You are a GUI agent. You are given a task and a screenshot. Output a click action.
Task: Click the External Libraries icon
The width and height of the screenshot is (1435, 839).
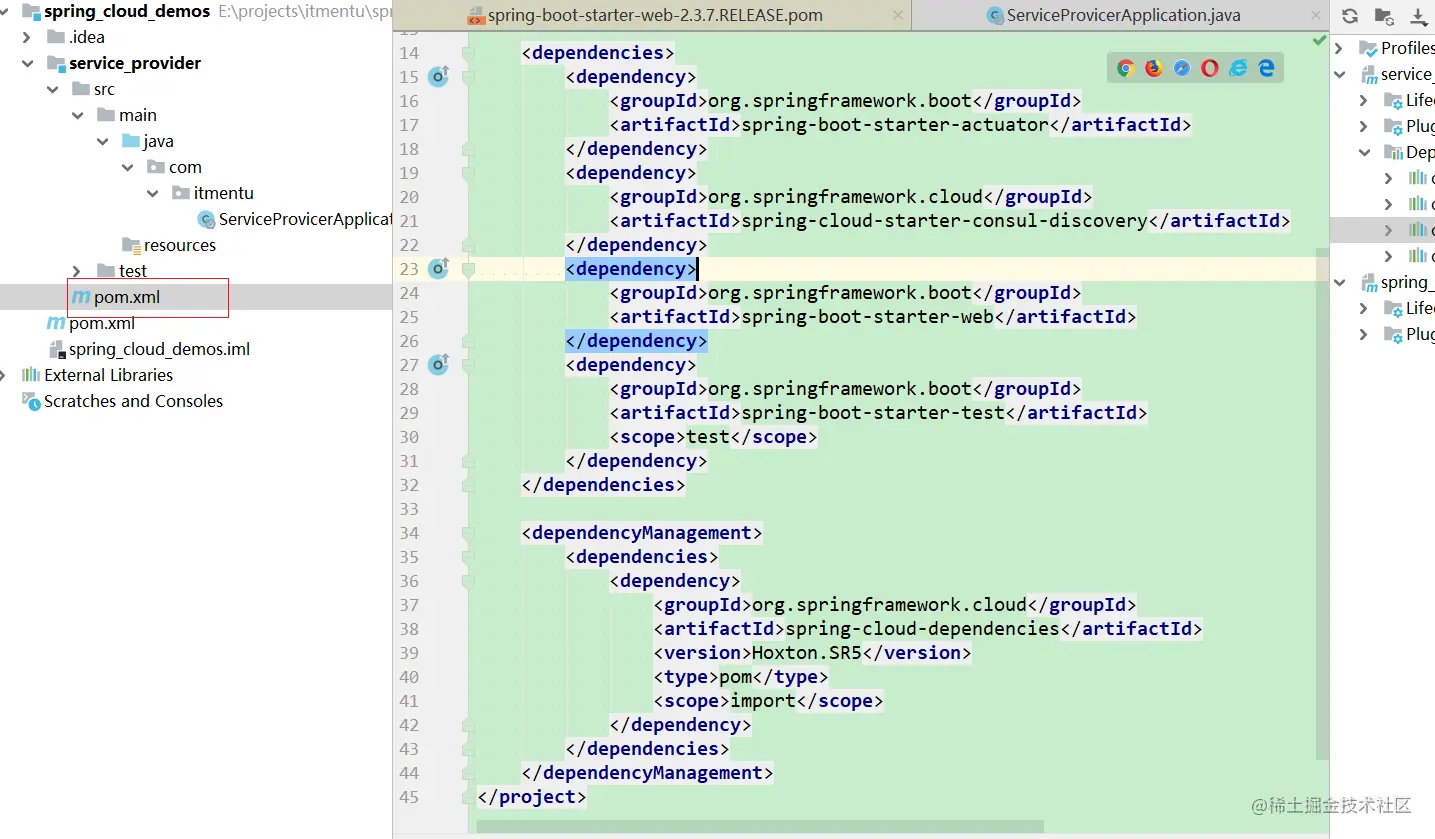click(31, 375)
